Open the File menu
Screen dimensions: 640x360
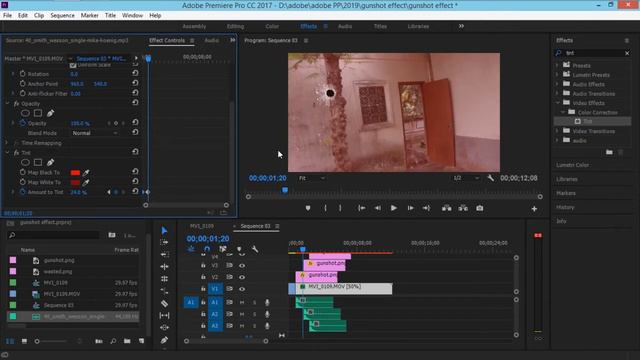7,16
